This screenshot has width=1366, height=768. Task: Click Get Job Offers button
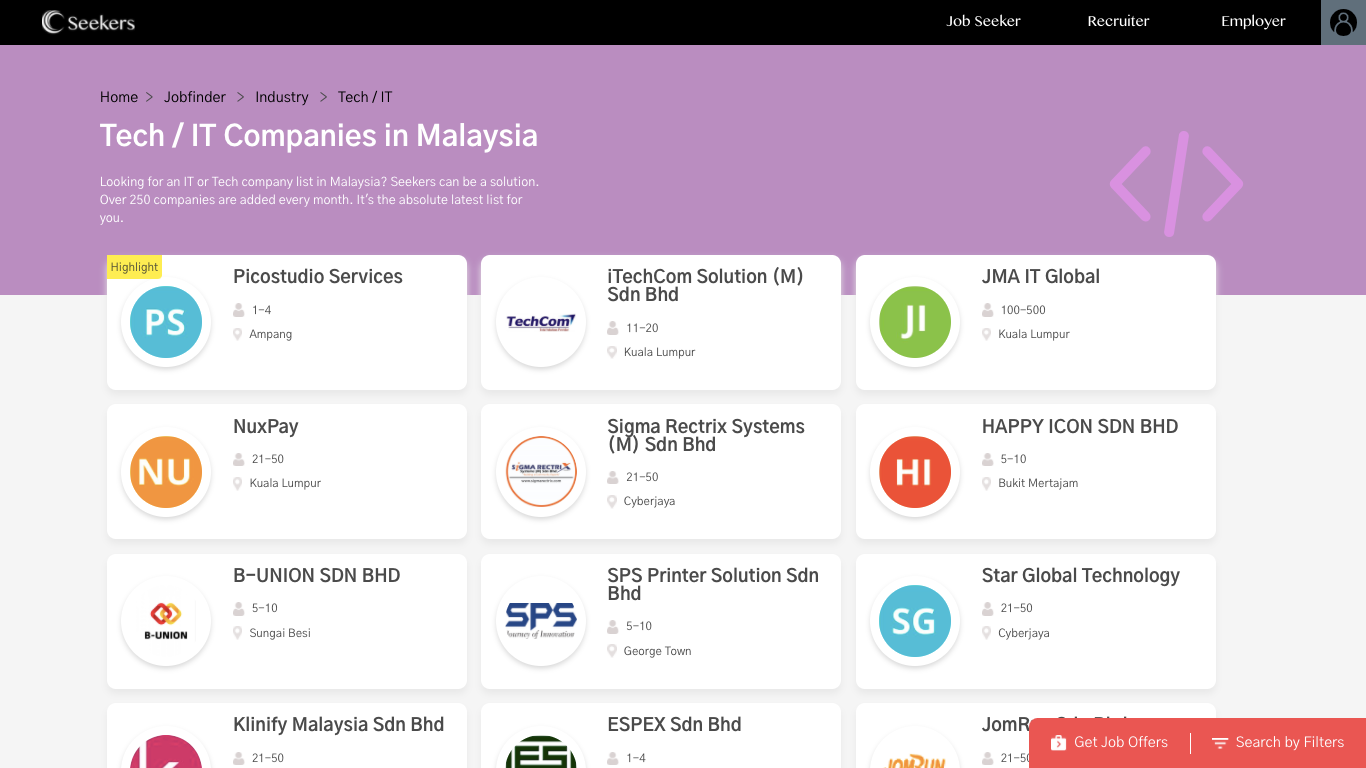pos(1109,743)
